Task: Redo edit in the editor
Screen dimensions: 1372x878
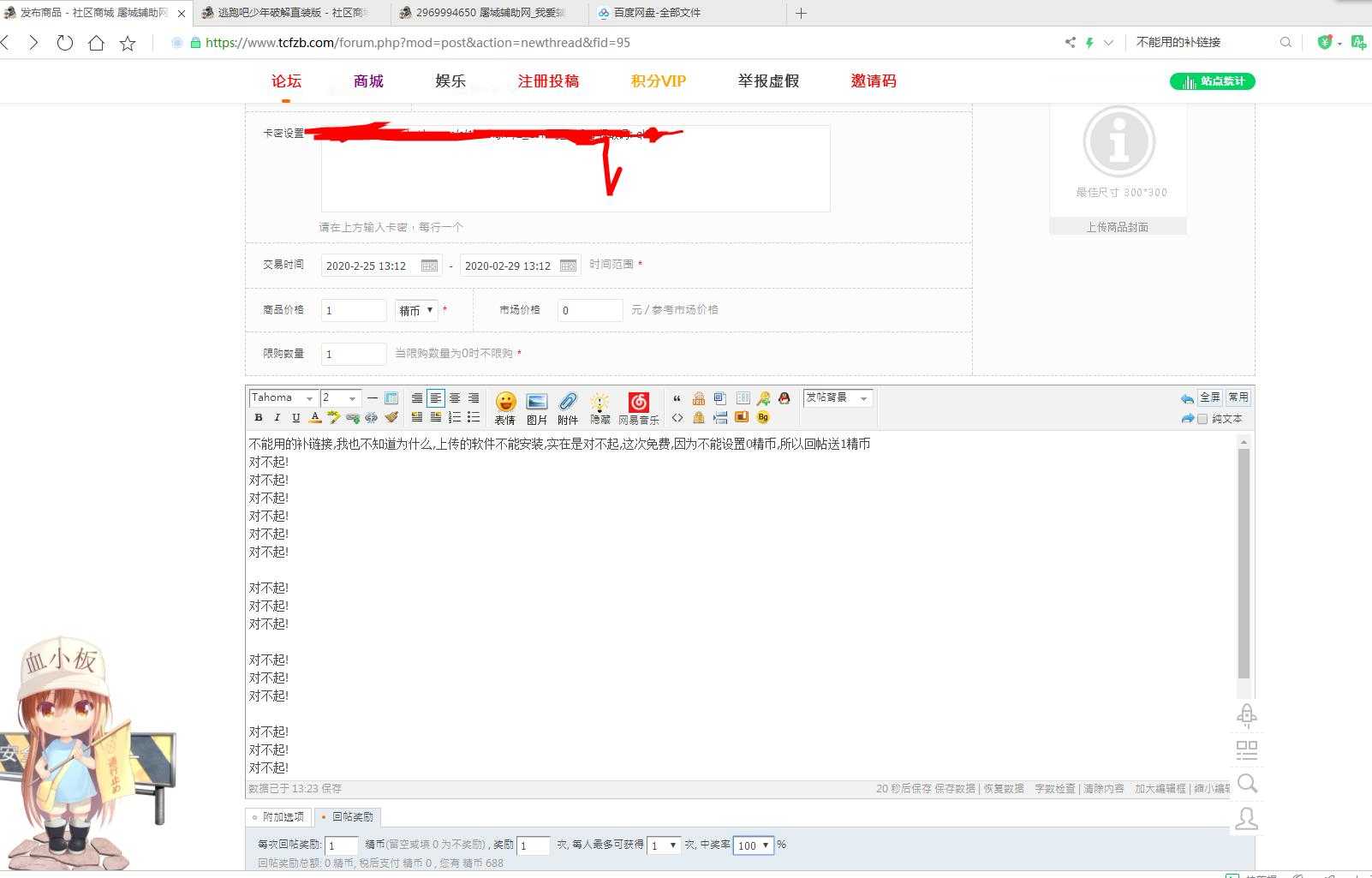Action: [x=1187, y=418]
